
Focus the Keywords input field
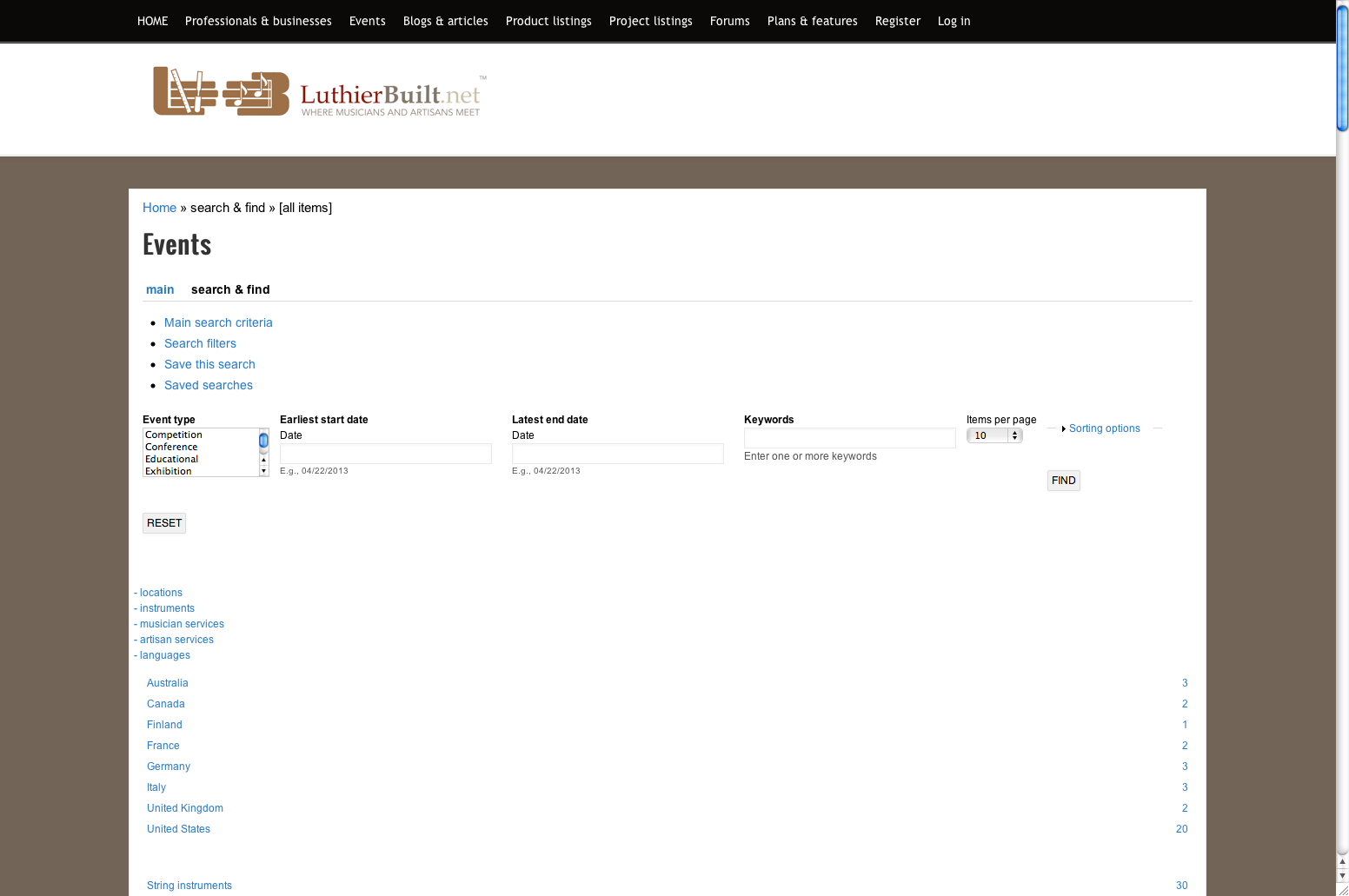point(850,438)
